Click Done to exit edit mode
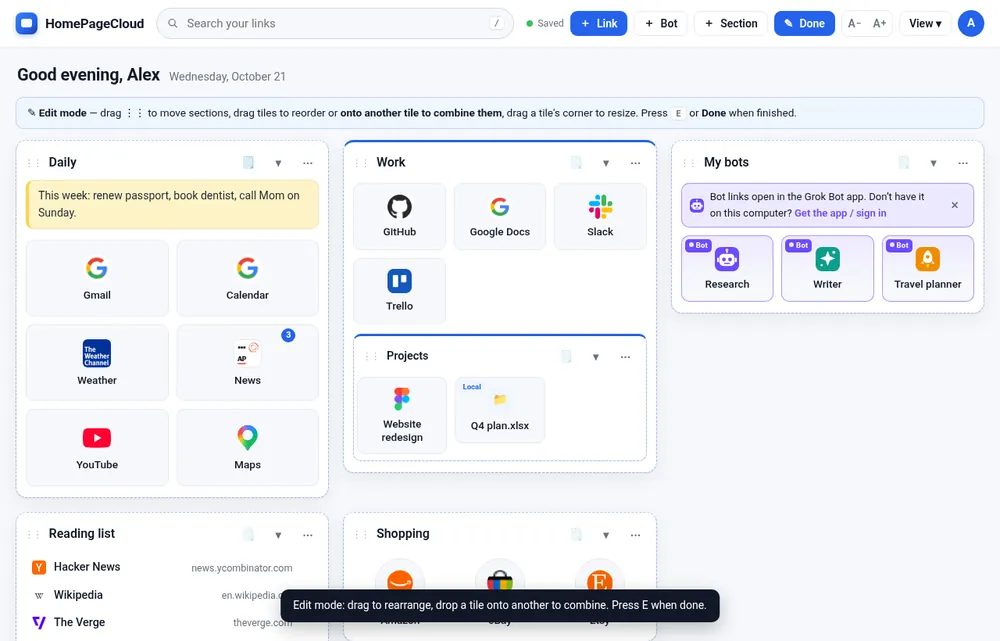Viewport: 1000px width, 641px height. coord(804,24)
